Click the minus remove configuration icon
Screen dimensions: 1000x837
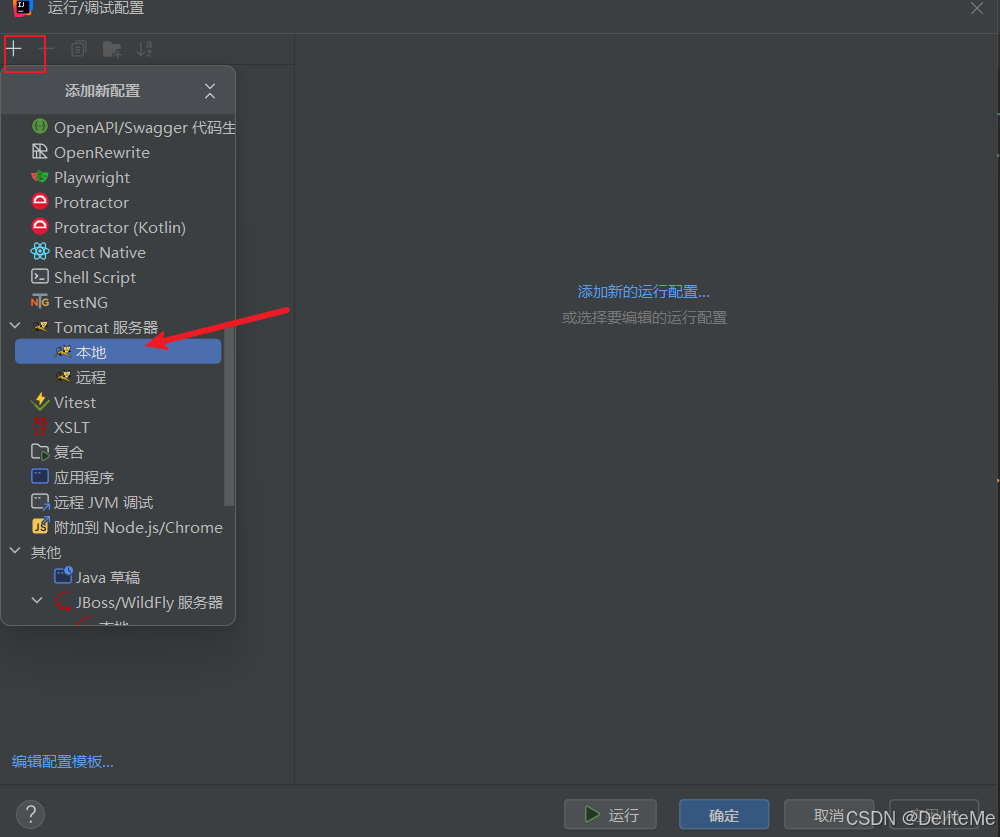(x=46, y=48)
